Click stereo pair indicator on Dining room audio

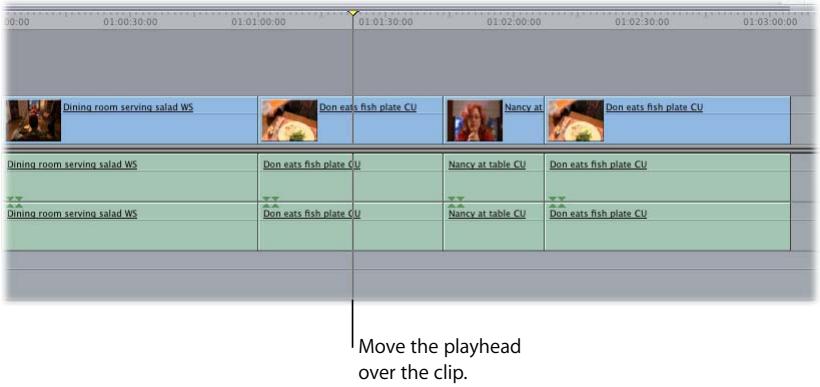pyautogui.click(x=15, y=202)
